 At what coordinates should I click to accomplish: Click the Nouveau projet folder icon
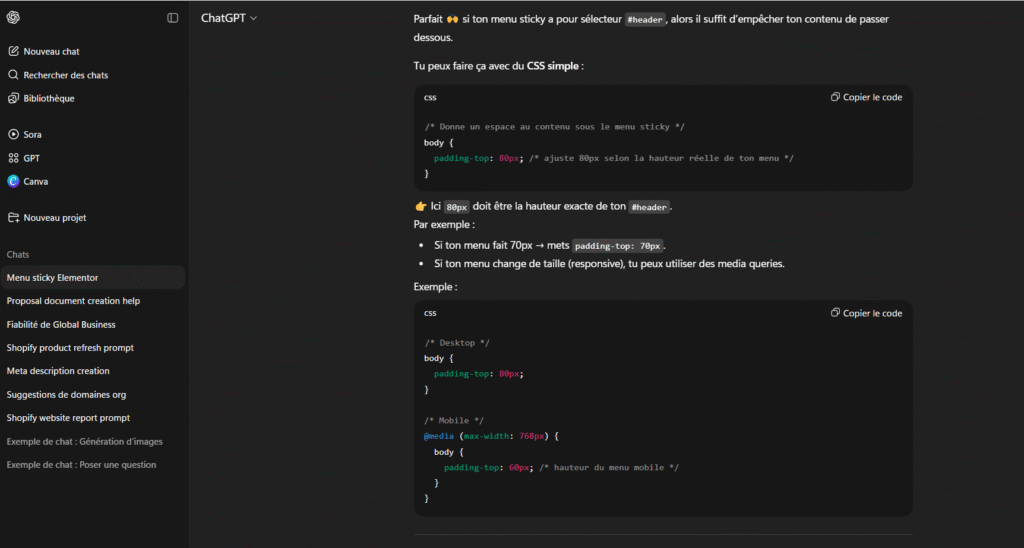[x=13, y=217]
